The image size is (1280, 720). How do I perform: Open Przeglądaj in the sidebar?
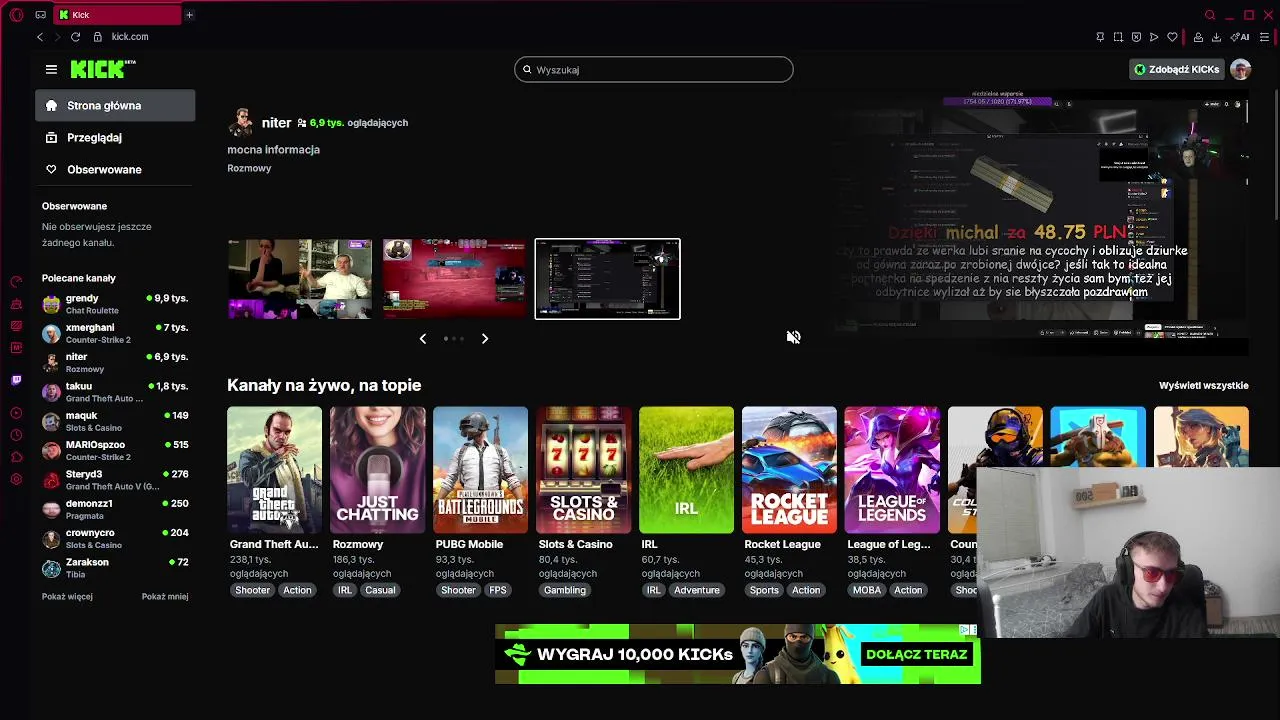click(115, 137)
